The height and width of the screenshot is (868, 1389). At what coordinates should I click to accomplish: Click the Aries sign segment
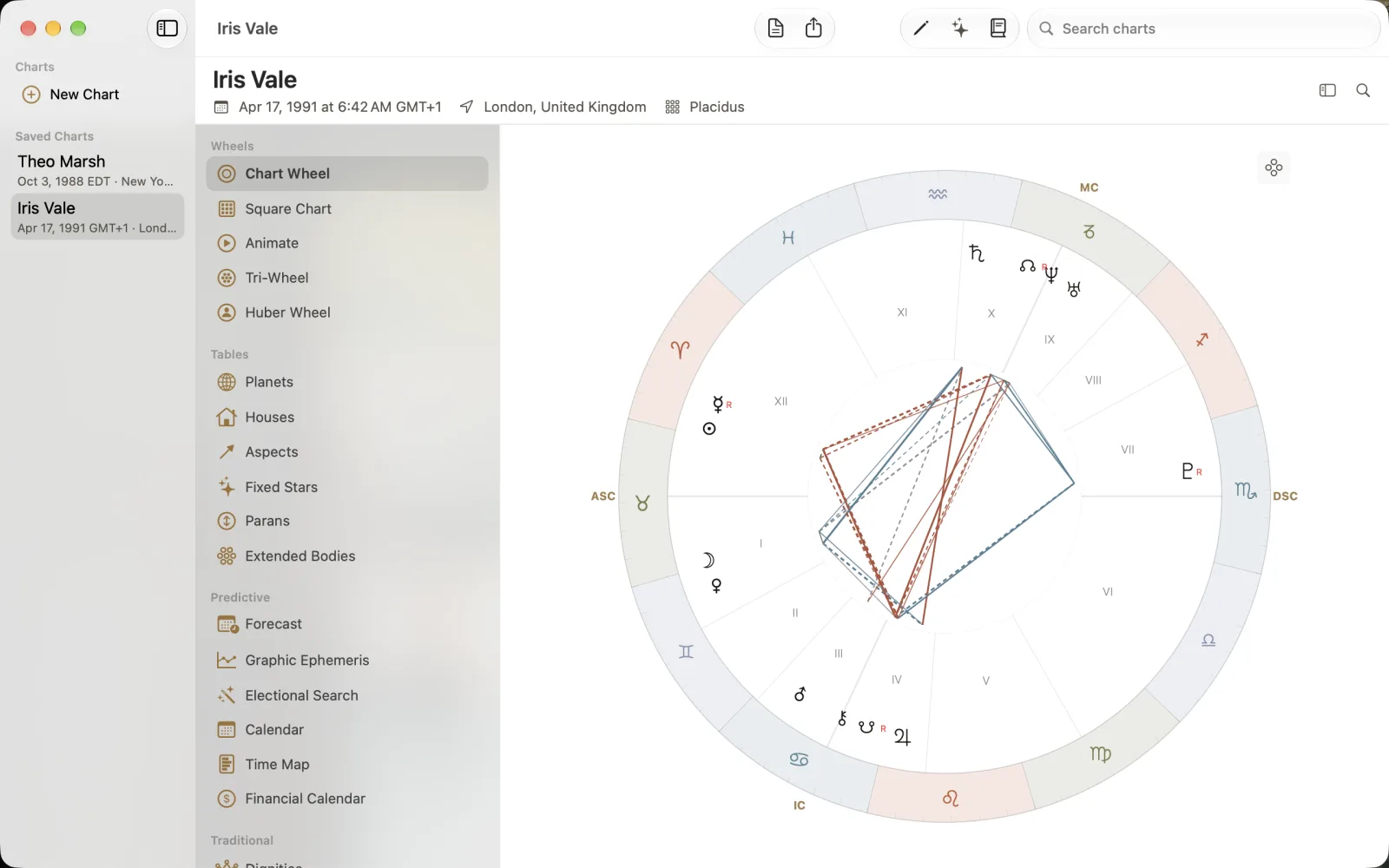pos(680,349)
